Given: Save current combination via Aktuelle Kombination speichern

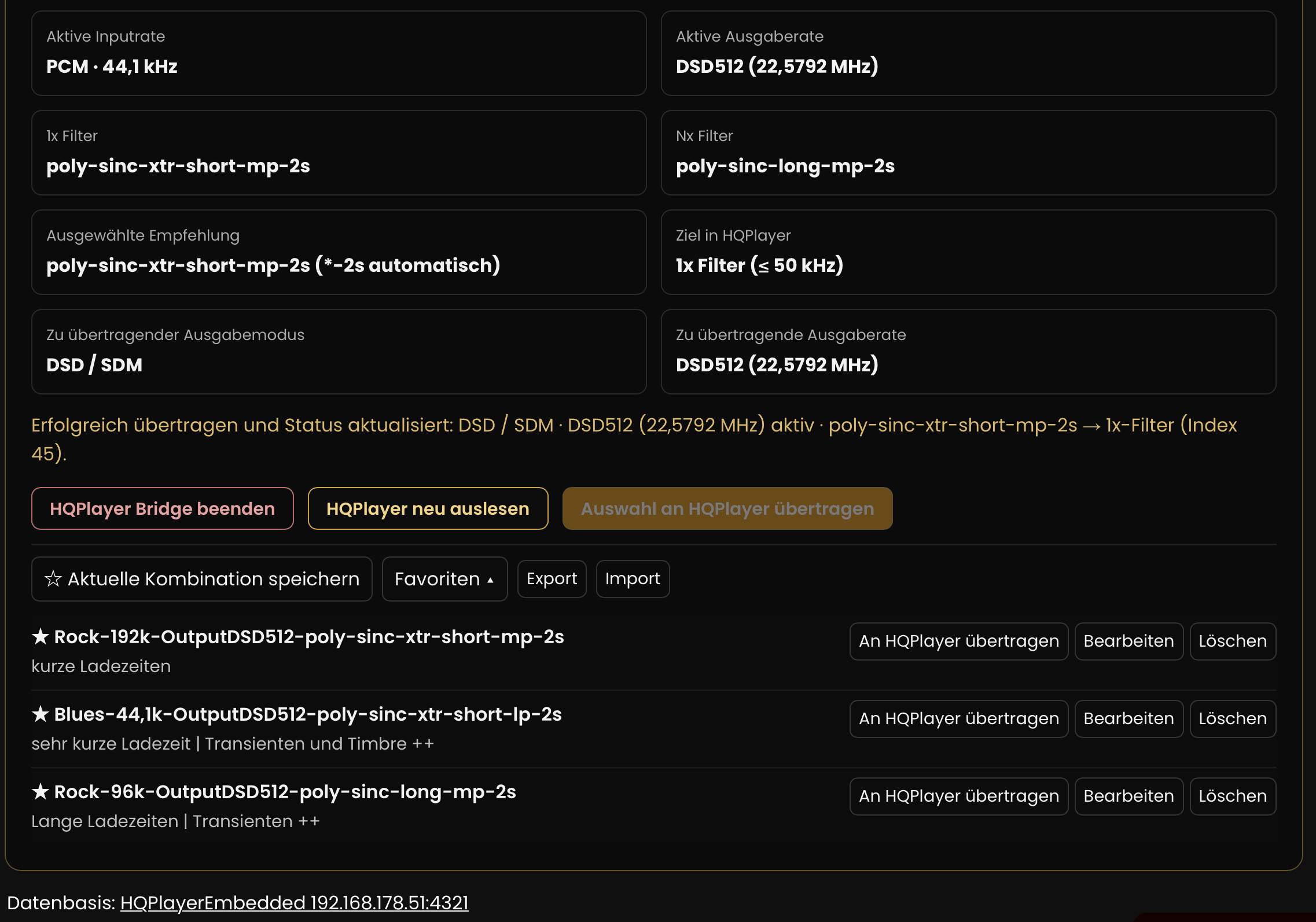Looking at the screenshot, I should (x=202, y=579).
